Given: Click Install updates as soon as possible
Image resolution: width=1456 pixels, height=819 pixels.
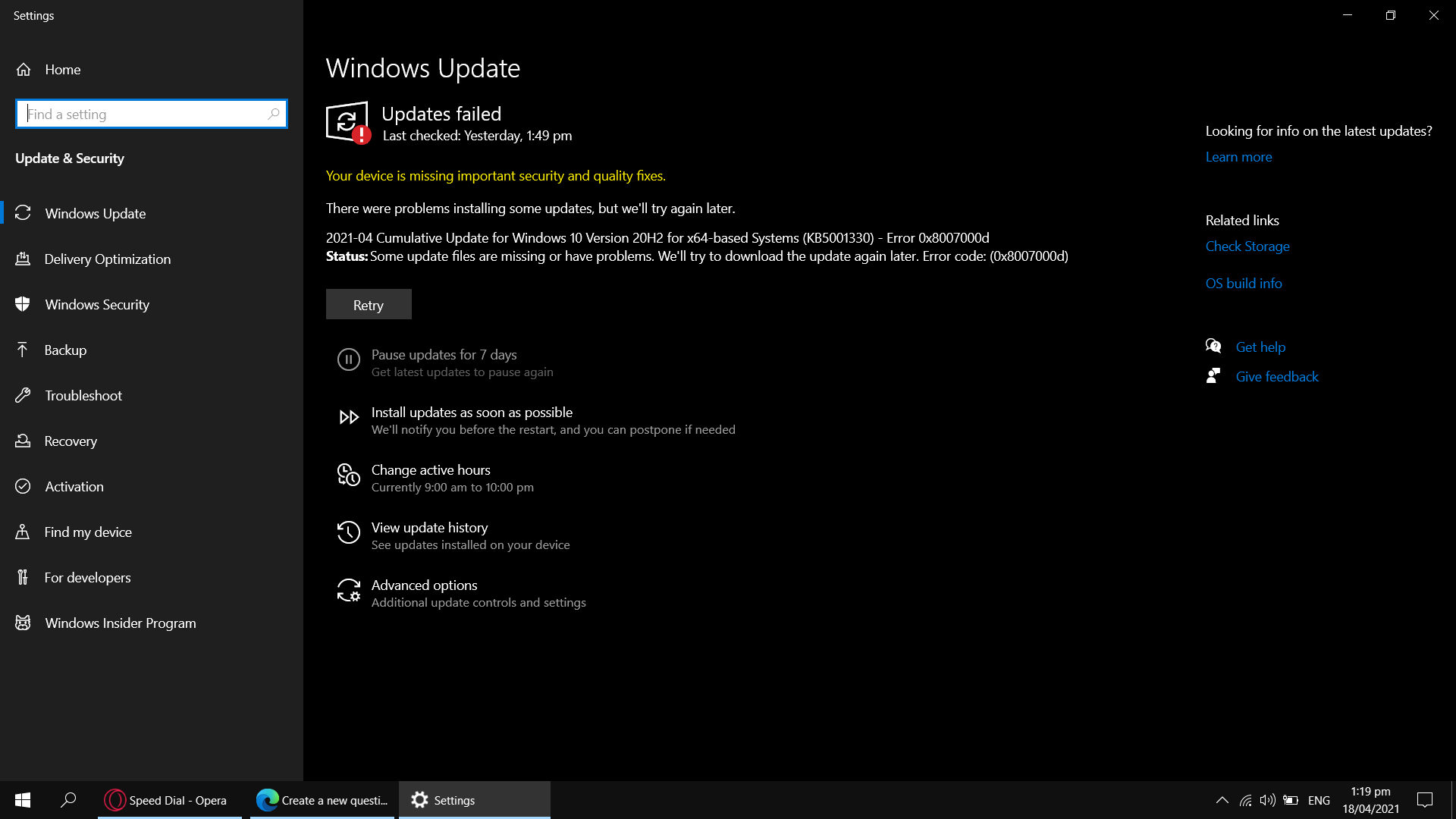Looking at the screenshot, I should tap(536, 420).
